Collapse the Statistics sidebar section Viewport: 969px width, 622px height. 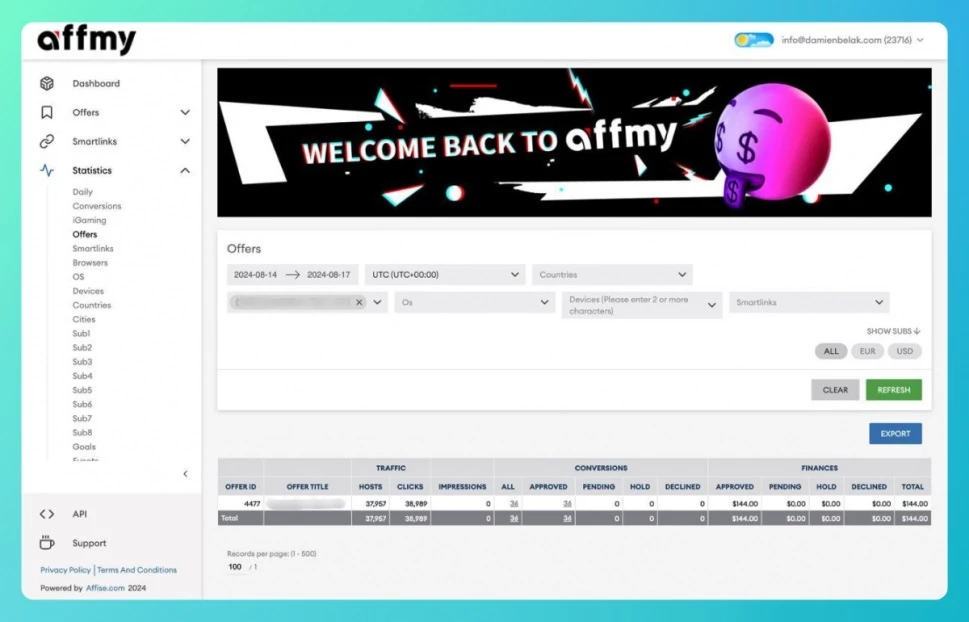(185, 170)
